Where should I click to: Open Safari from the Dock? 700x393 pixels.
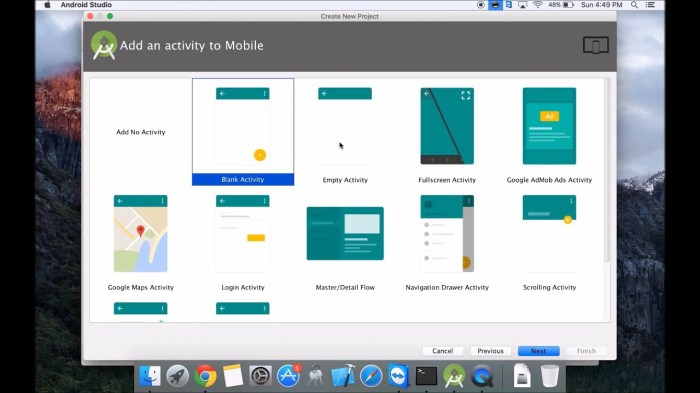(371, 376)
